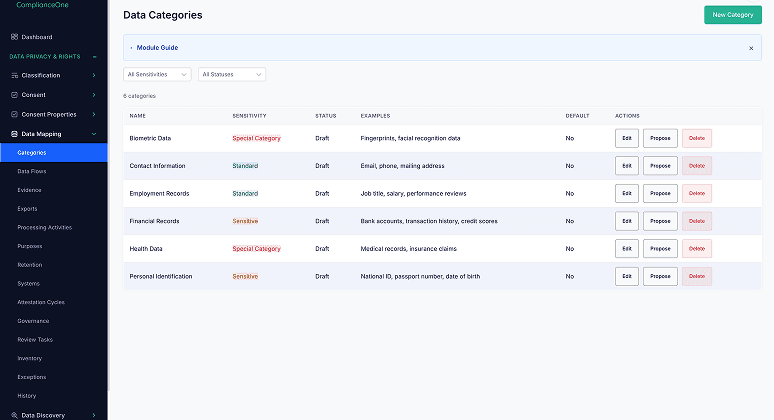Edit the Financial Records category
Viewport: 774px width, 420px height.
pyautogui.click(x=627, y=221)
